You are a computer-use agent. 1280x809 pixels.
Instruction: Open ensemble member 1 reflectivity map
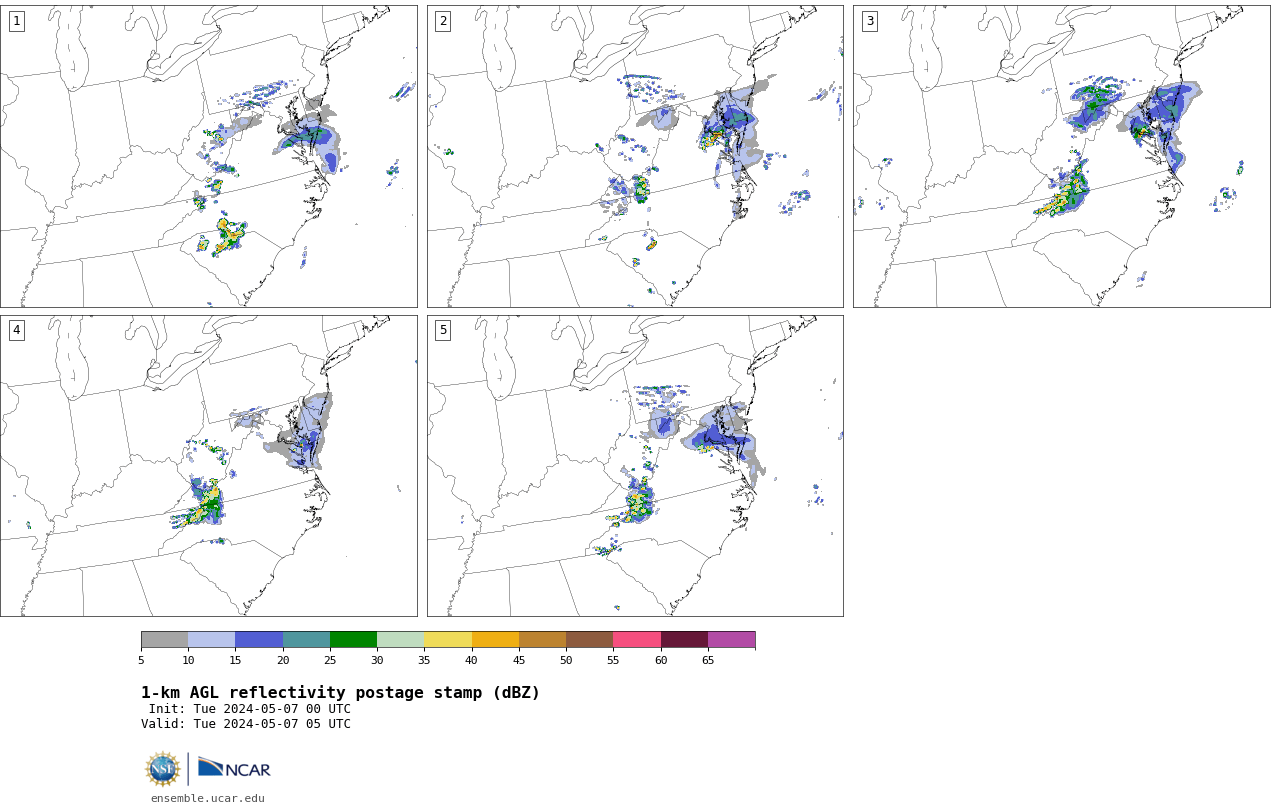pos(209,156)
